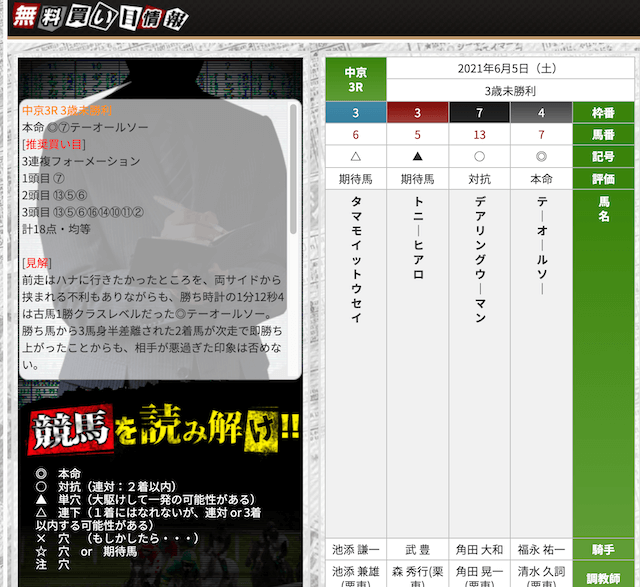Click the double circle ◎ mark in 記号 row
The height and width of the screenshot is (587, 640).
coord(541,156)
